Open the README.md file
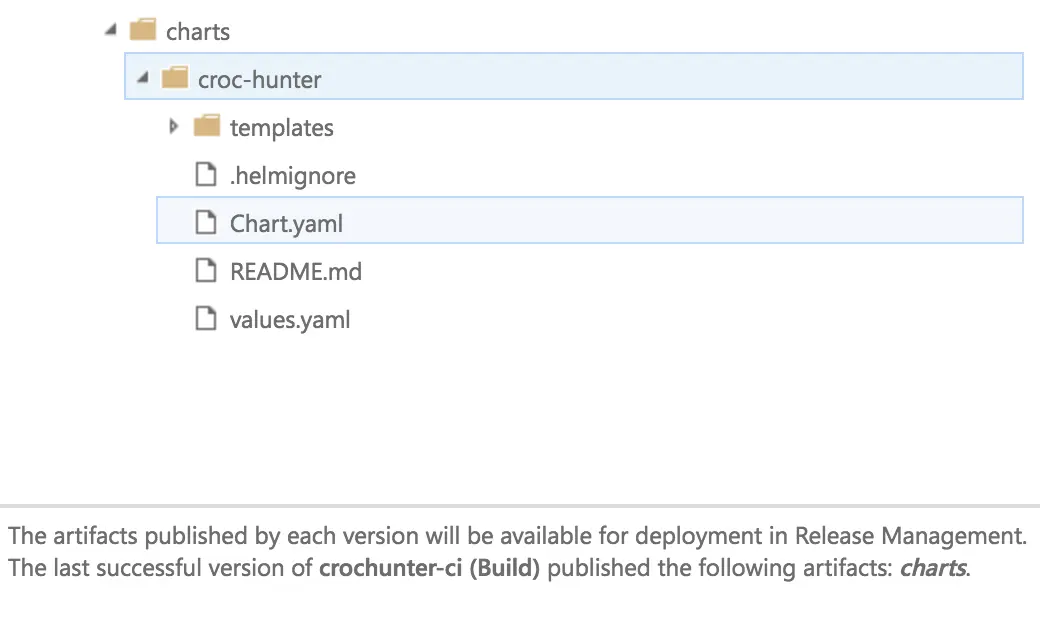The image size is (1040, 624). pos(296,271)
